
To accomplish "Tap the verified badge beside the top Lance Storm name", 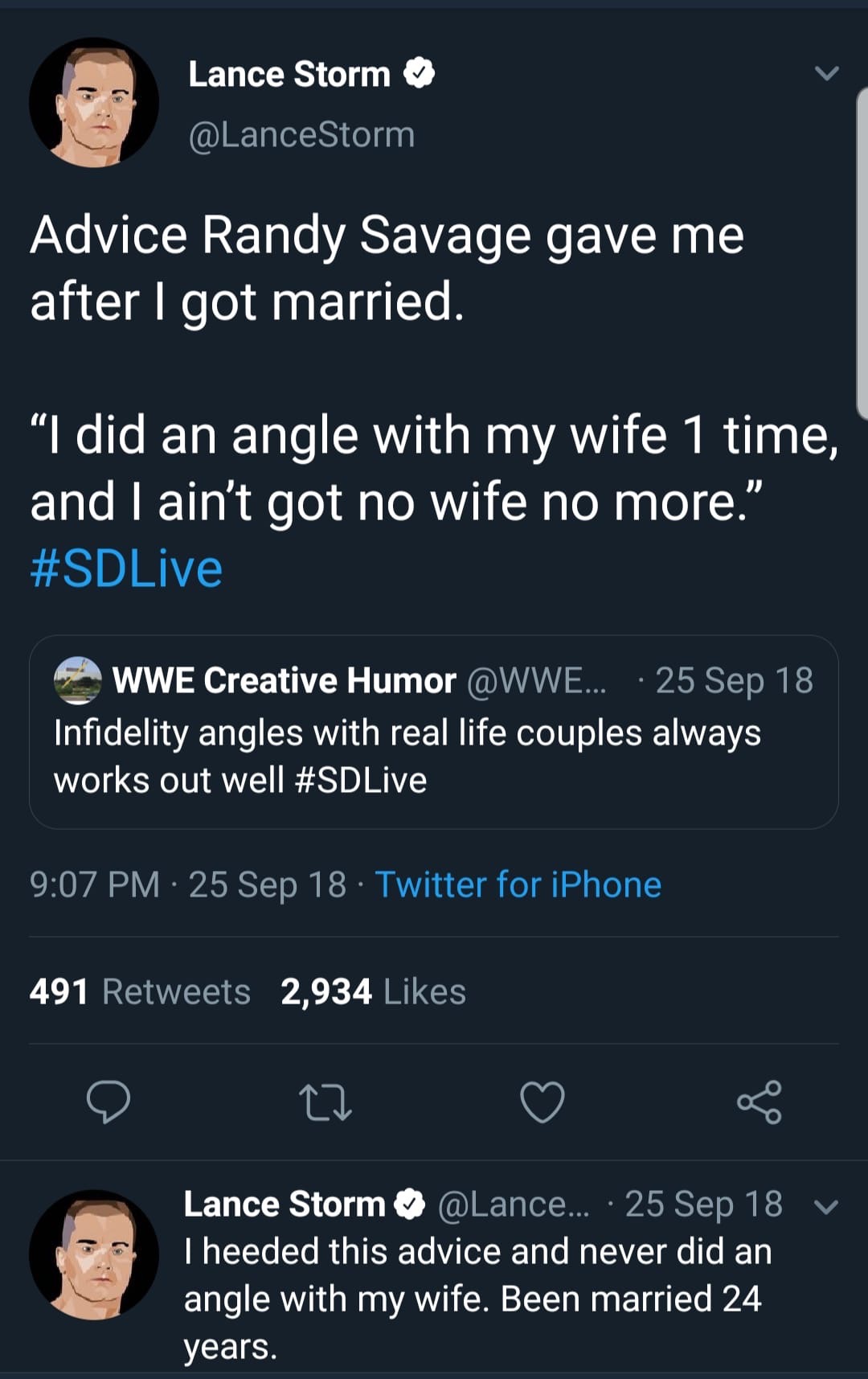I will pyautogui.click(x=419, y=74).
